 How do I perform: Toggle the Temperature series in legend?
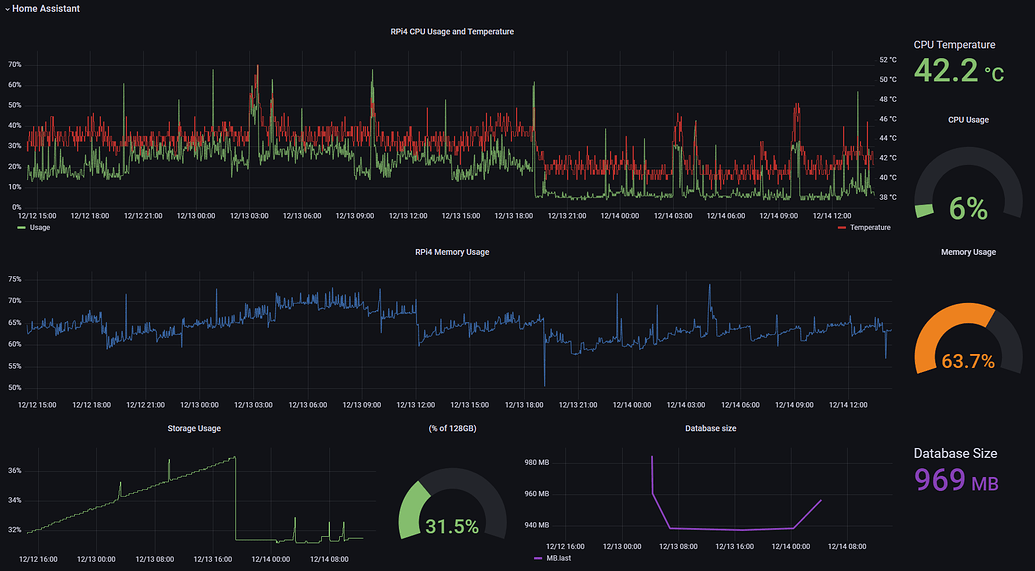(870, 227)
